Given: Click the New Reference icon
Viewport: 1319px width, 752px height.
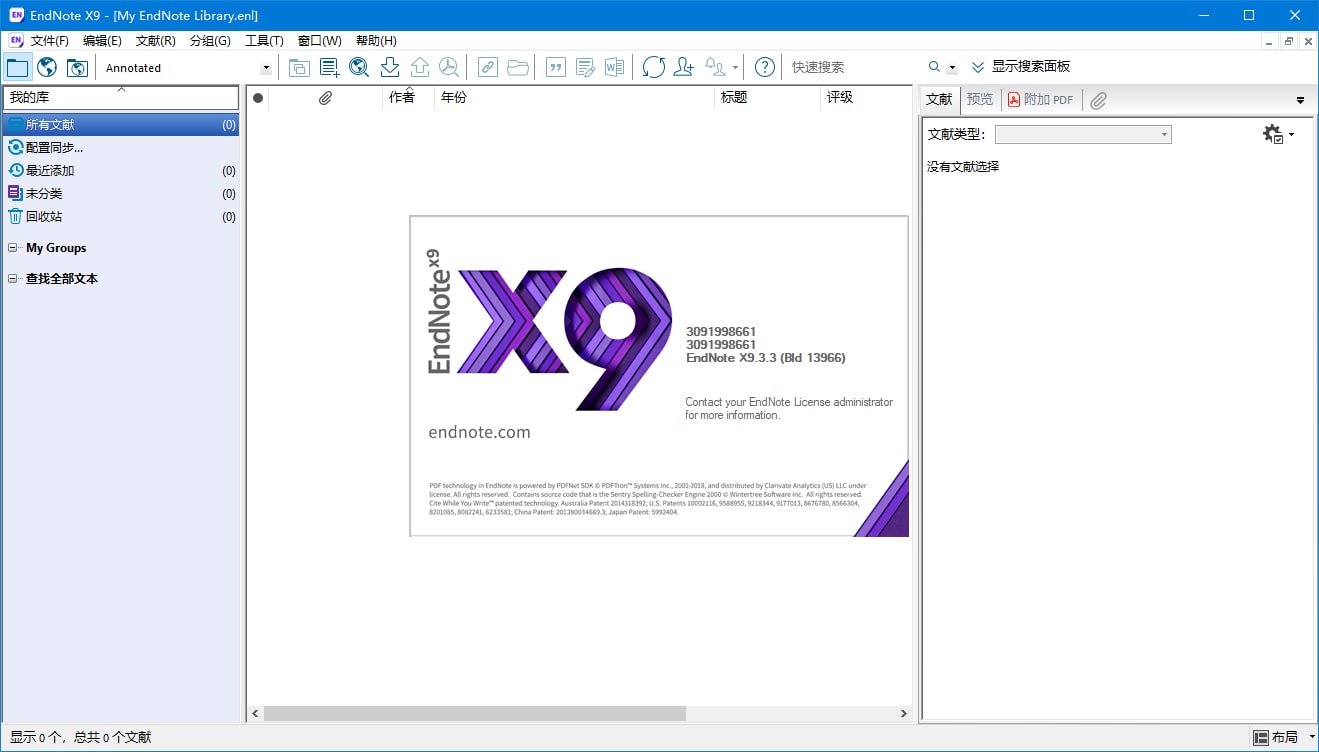Looking at the screenshot, I should coord(329,67).
